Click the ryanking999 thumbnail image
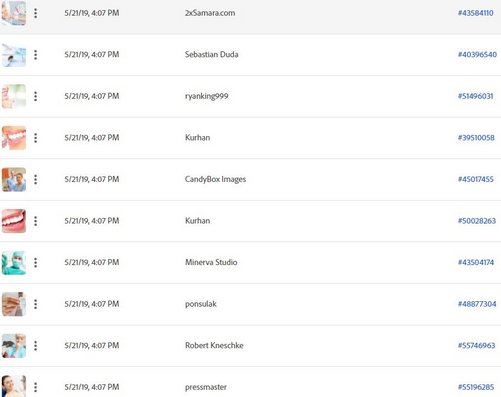The height and width of the screenshot is (397, 501). pos(14,96)
